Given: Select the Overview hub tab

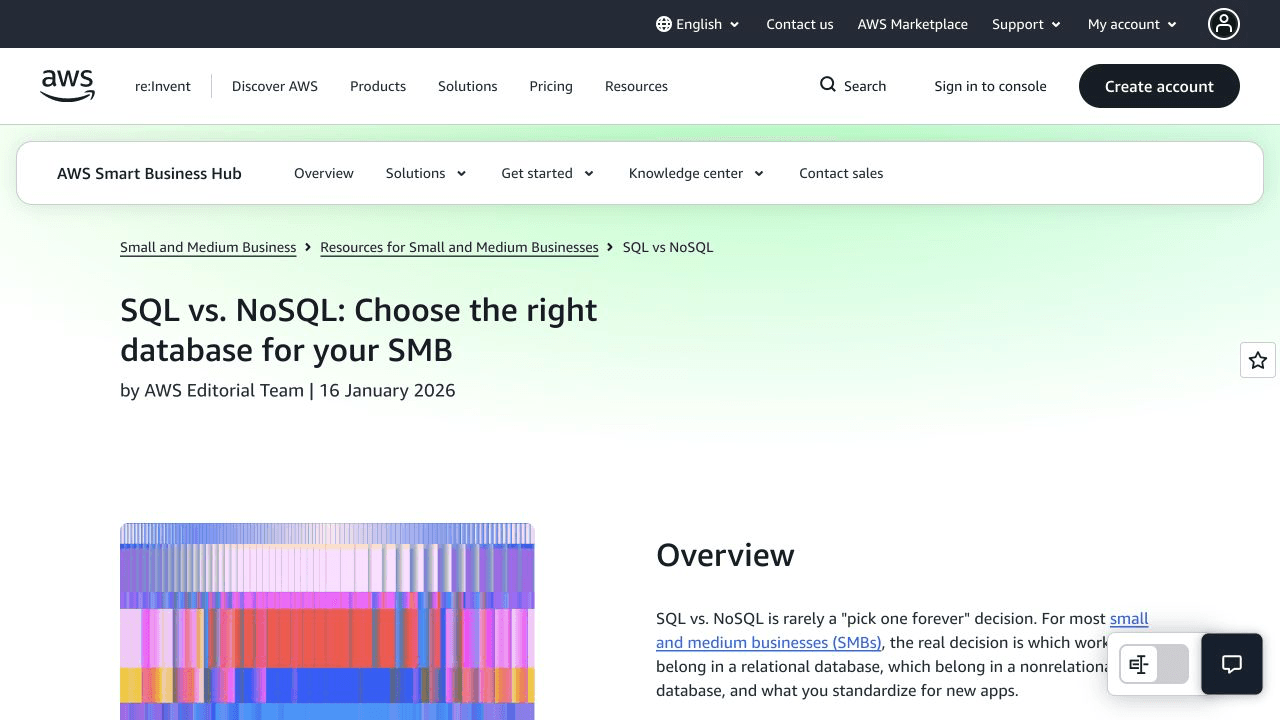Looking at the screenshot, I should pyautogui.click(x=324, y=173).
